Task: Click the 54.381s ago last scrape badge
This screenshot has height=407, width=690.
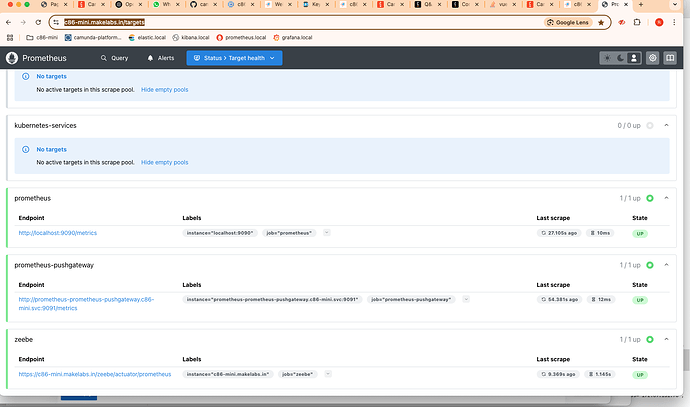Action: pyautogui.click(x=559, y=299)
